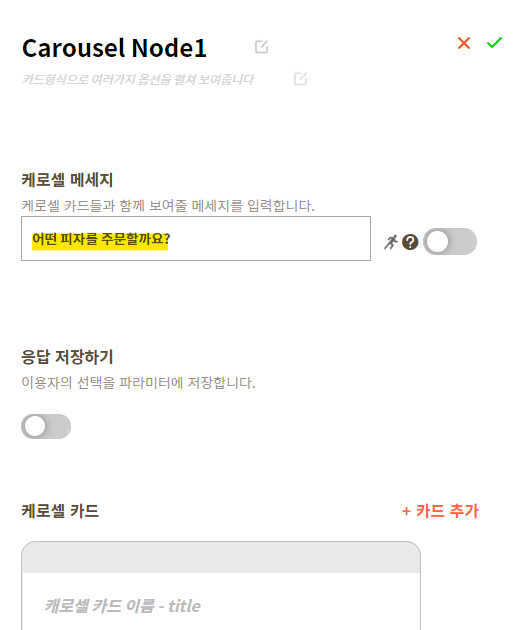
Task: Click the edit icon beside the node description
Action: click(300, 79)
